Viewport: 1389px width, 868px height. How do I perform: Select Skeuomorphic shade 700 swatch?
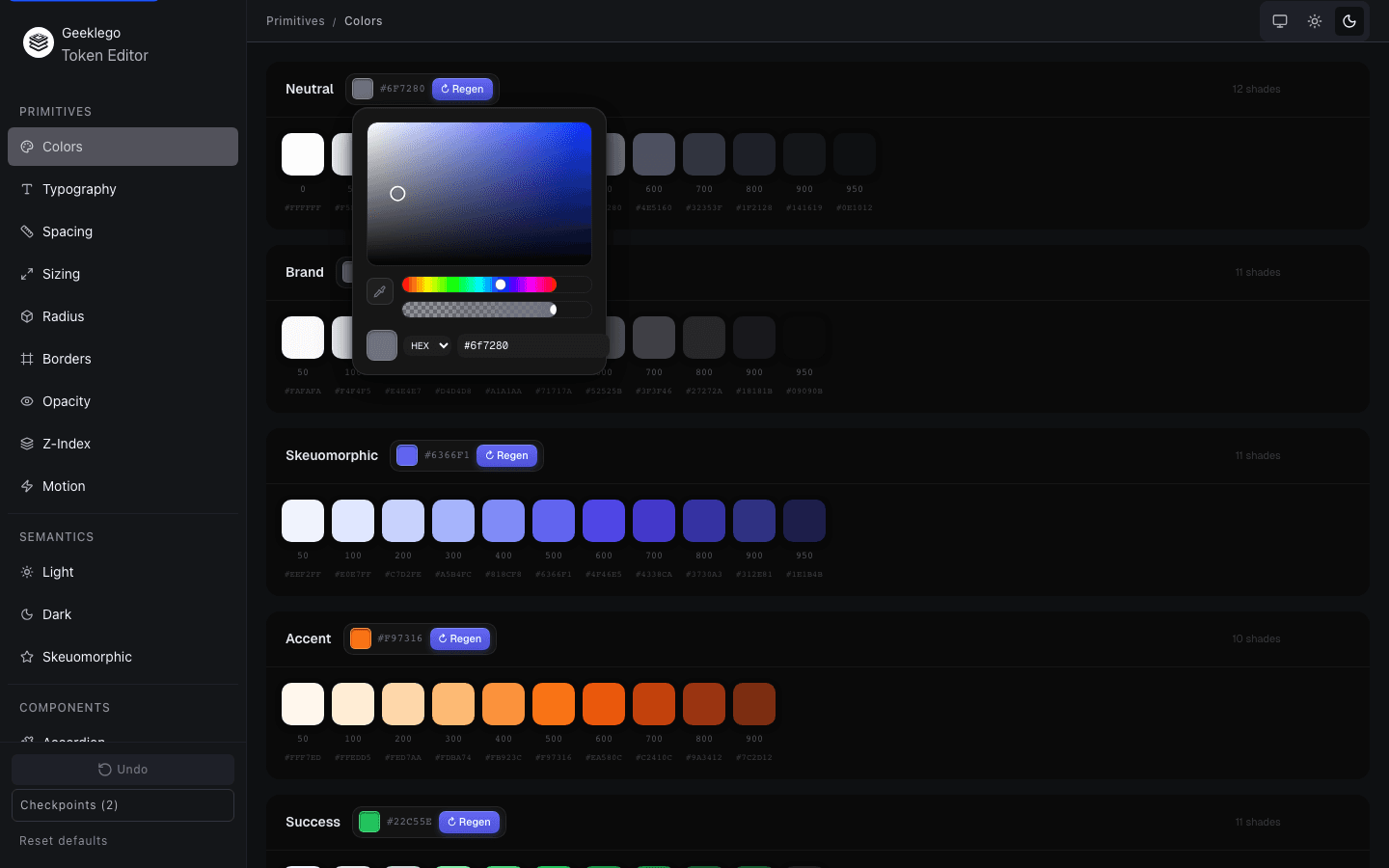click(654, 521)
